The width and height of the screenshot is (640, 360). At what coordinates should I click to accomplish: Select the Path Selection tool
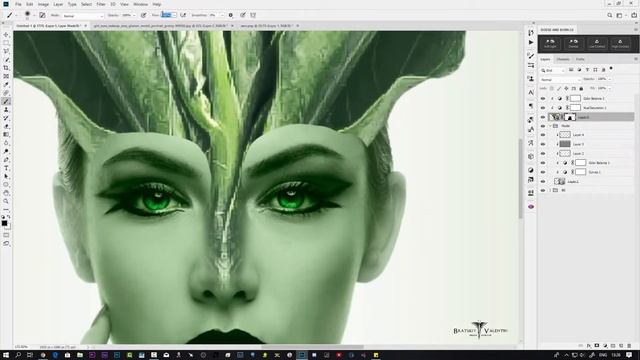coord(6,176)
